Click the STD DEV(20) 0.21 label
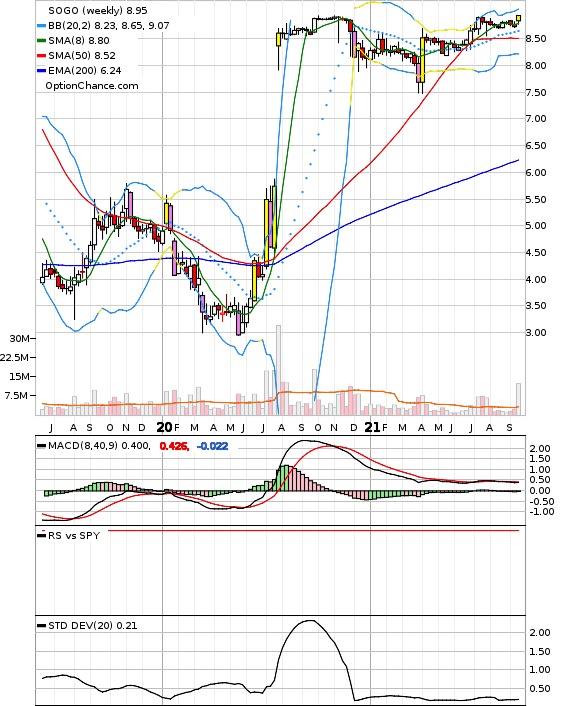 [x=92, y=625]
